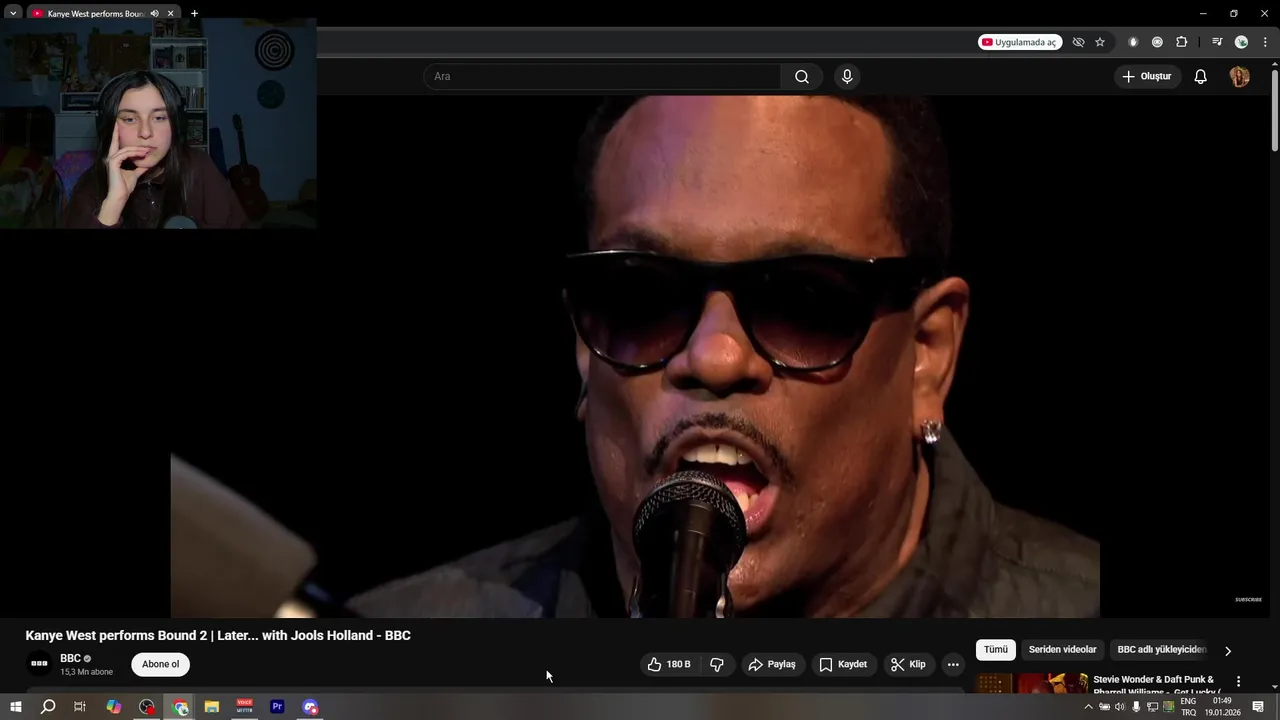Click the YouTube search magnifier button
Screen dimensions: 1280x720
pos(802,77)
